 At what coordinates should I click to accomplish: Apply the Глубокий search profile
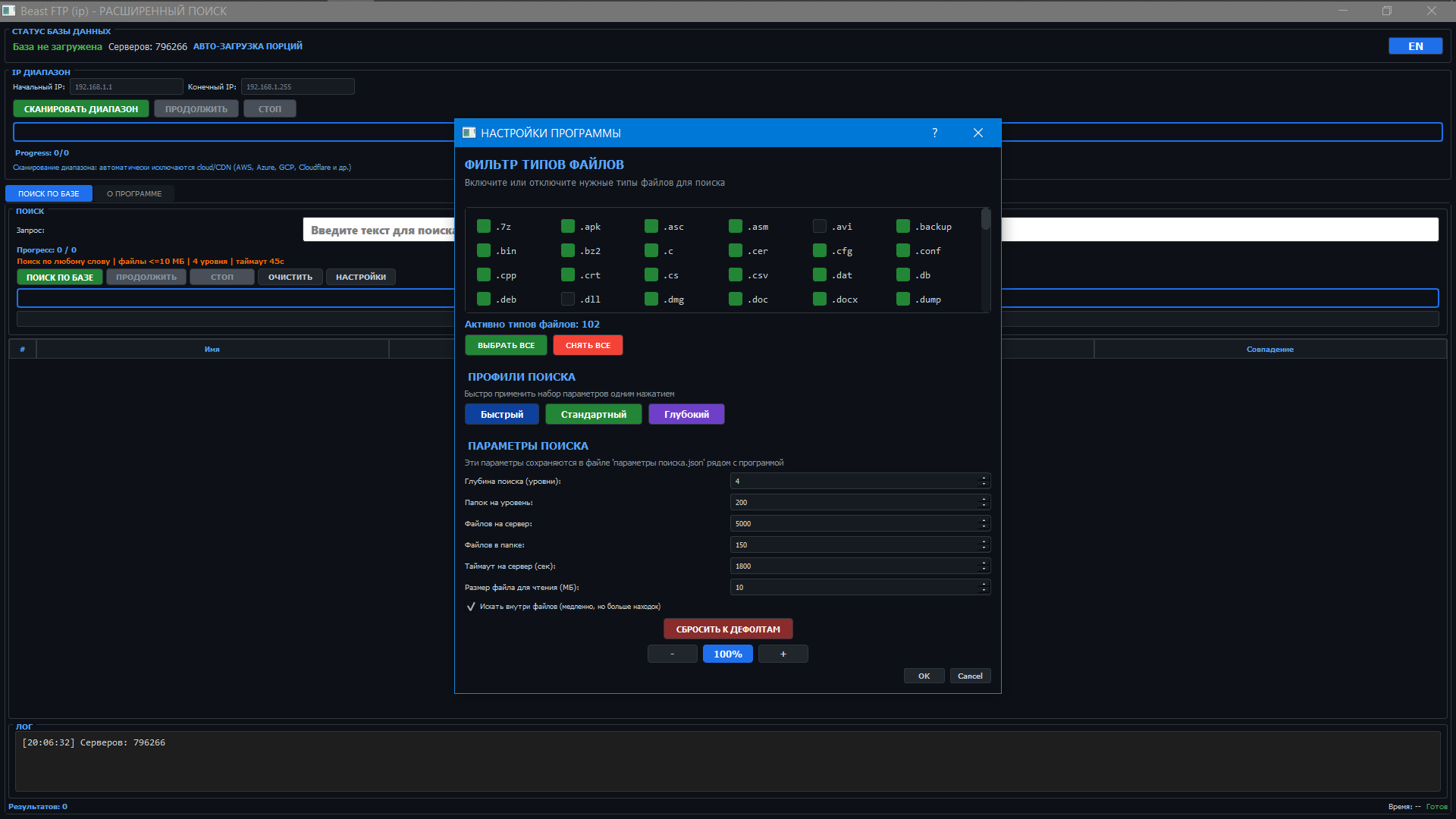(x=686, y=414)
